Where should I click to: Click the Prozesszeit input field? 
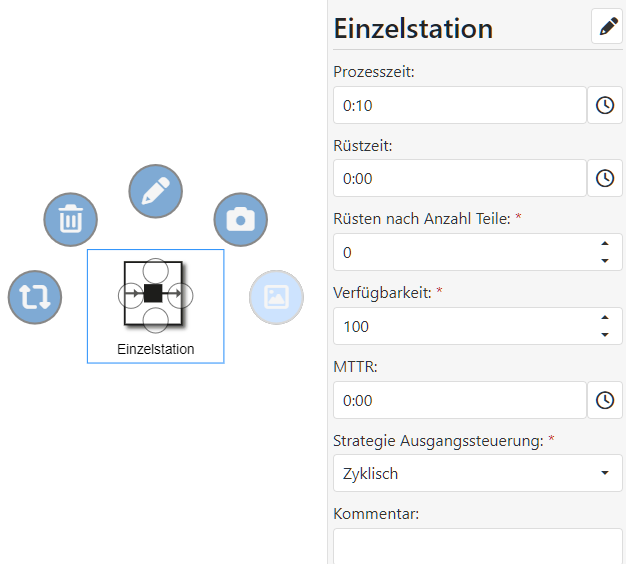click(x=460, y=105)
